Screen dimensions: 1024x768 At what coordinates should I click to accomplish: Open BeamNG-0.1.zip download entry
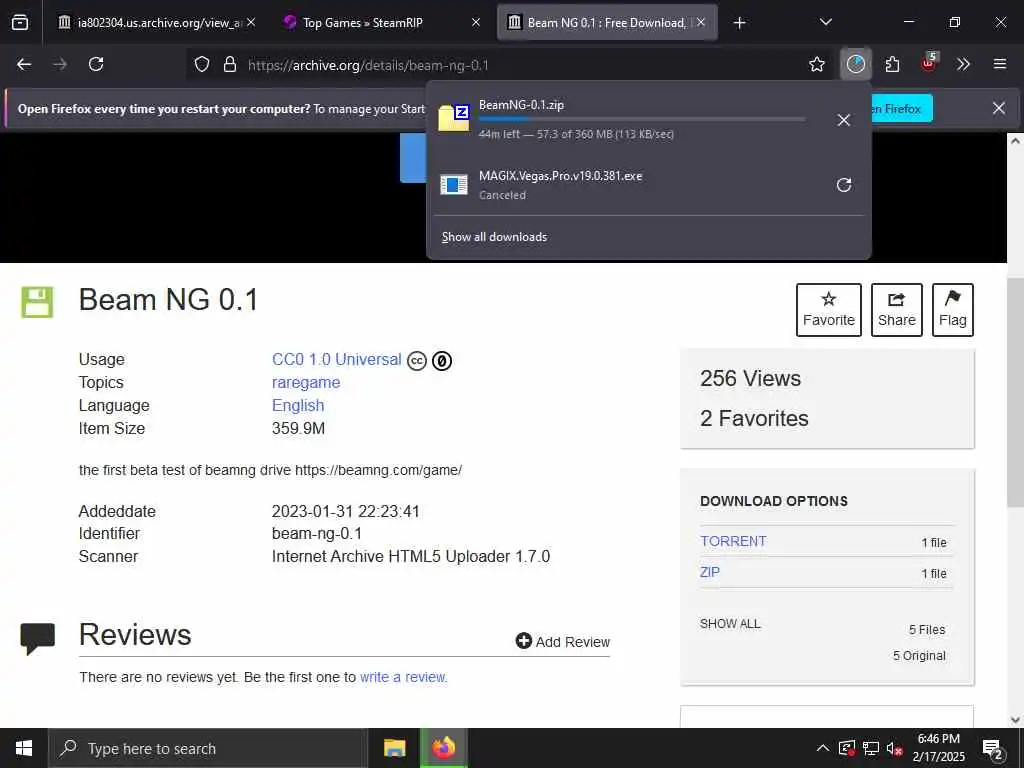[x=628, y=120]
